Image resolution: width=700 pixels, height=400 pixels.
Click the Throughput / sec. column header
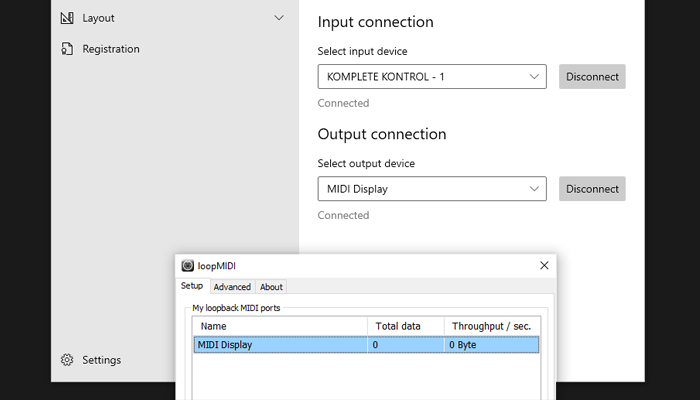tap(492, 326)
